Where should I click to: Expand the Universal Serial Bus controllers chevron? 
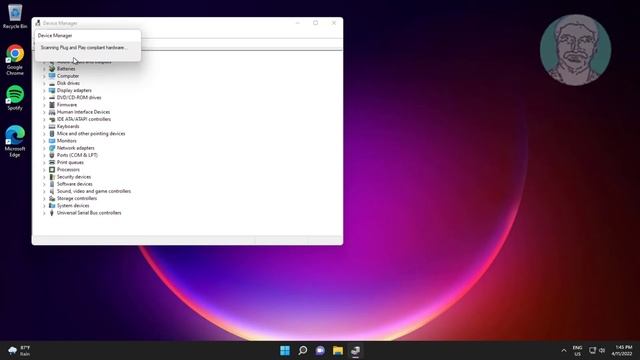point(44,213)
